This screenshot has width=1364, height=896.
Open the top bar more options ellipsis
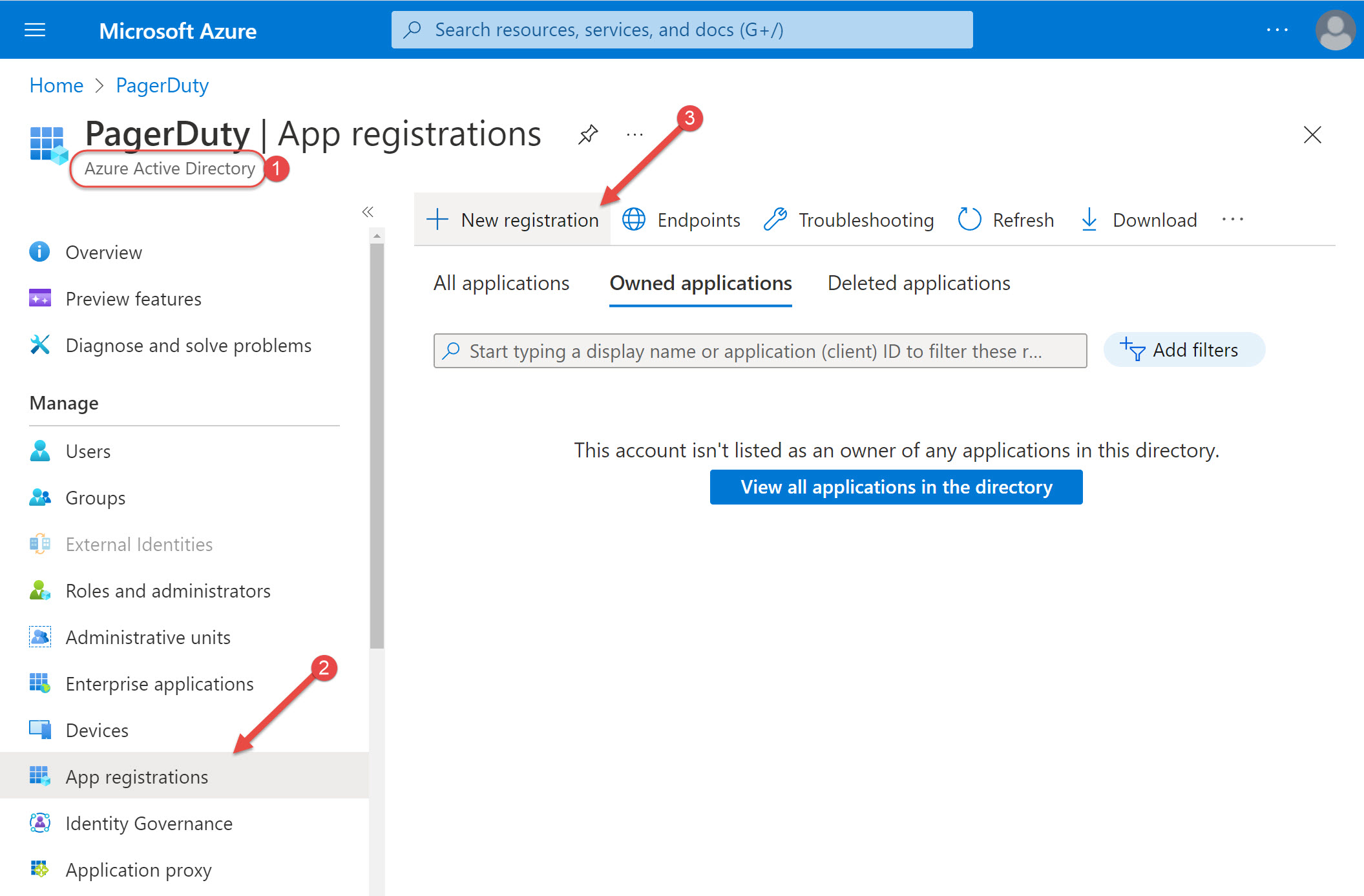coord(1277,30)
